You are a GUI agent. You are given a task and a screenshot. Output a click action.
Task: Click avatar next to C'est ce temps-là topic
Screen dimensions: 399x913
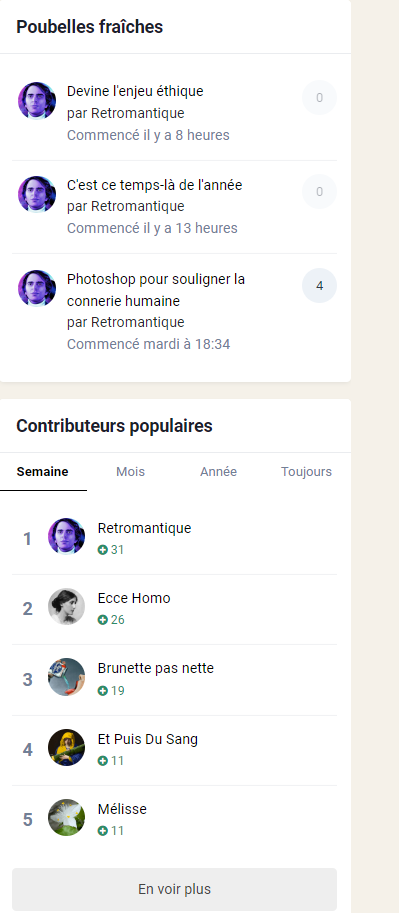[37, 194]
